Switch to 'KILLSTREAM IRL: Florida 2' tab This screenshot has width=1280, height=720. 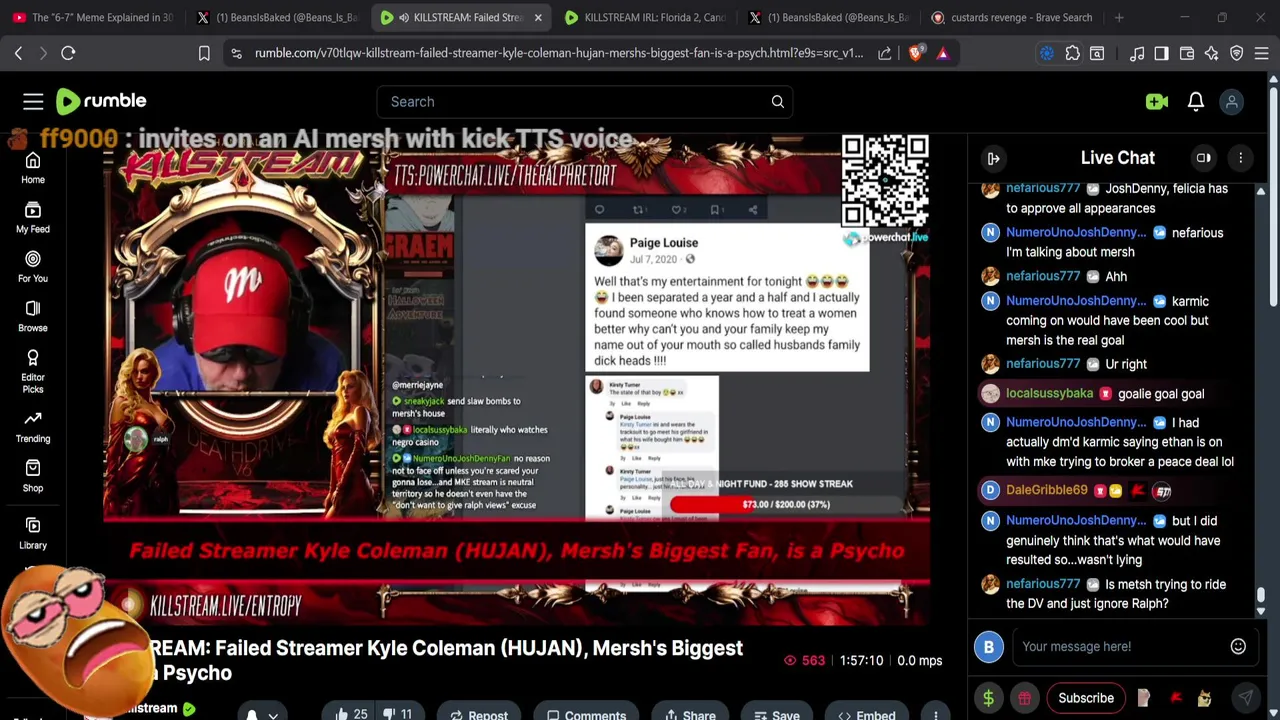click(x=645, y=17)
